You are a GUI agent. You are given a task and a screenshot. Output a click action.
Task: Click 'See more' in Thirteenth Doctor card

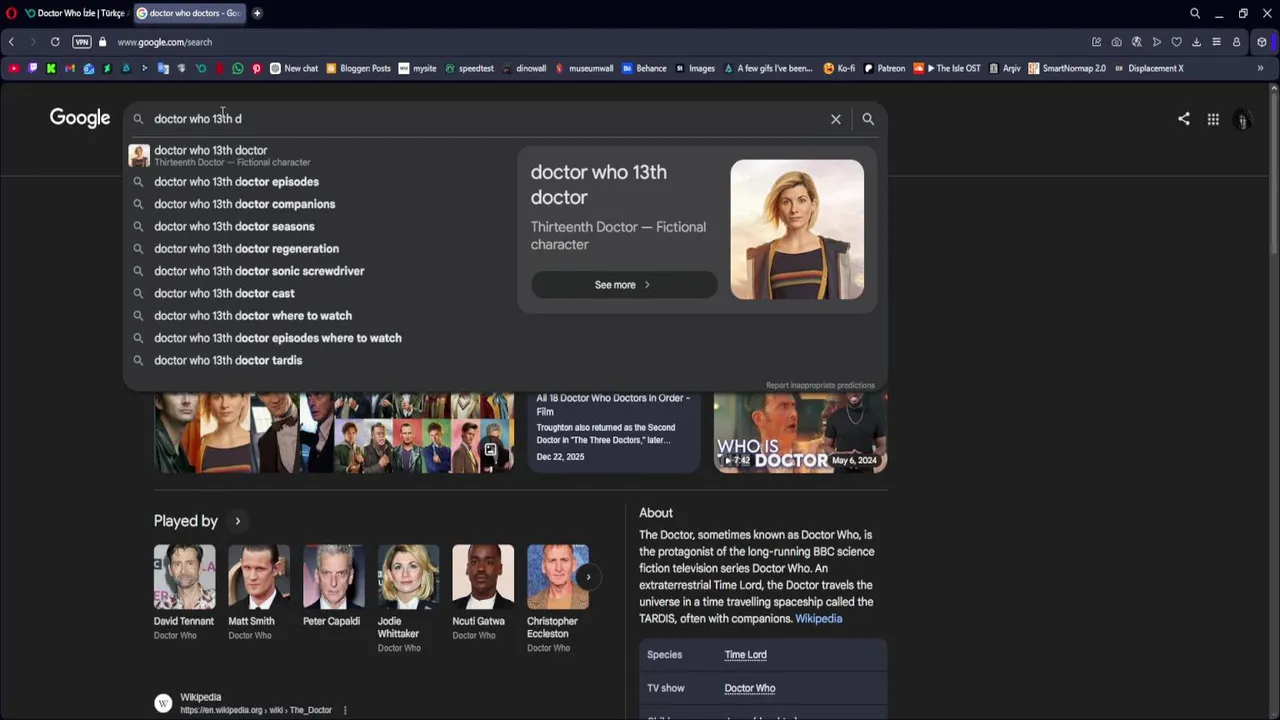624,285
